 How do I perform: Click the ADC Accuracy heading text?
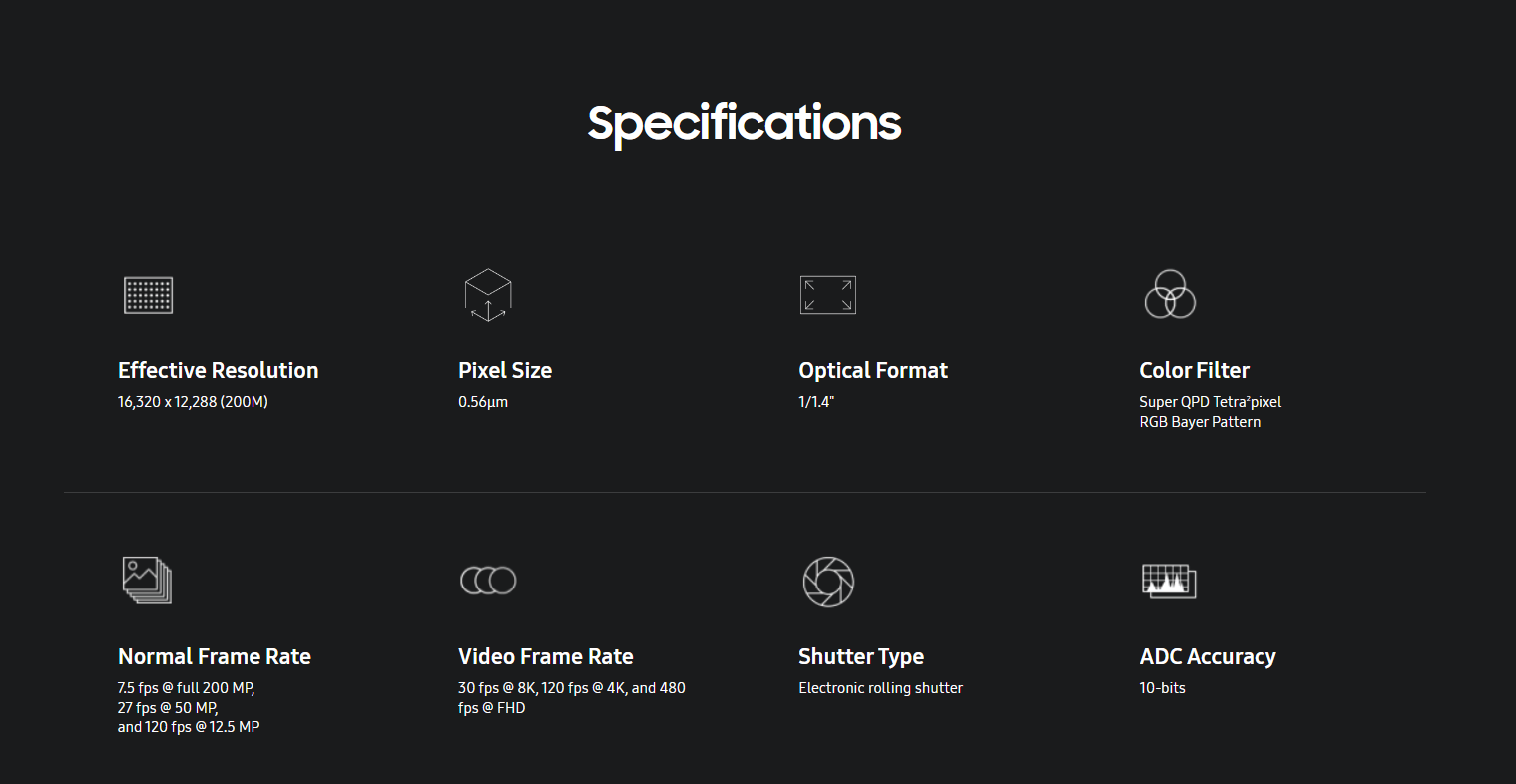1208,657
